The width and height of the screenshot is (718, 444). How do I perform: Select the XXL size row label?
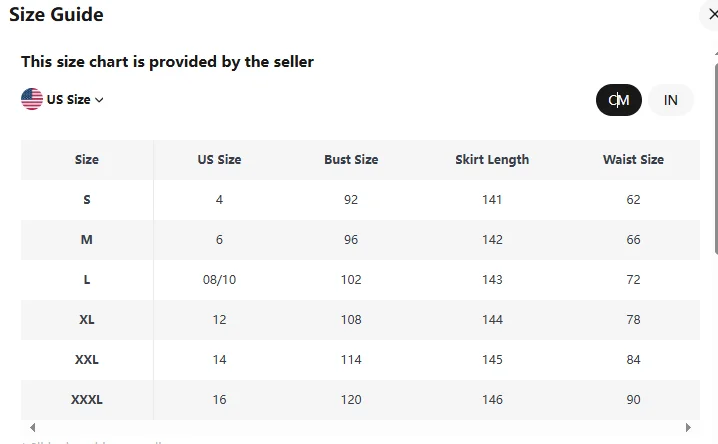[x=87, y=360]
